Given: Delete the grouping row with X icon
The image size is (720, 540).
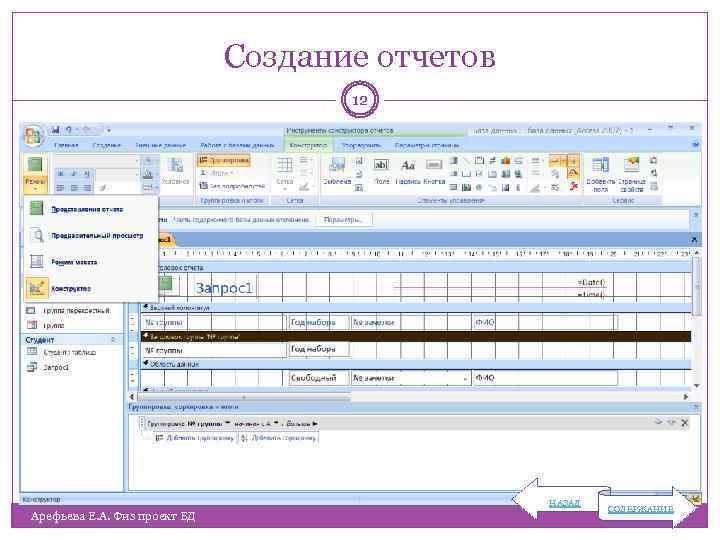Looking at the screenshot, I should click(685, 423).
